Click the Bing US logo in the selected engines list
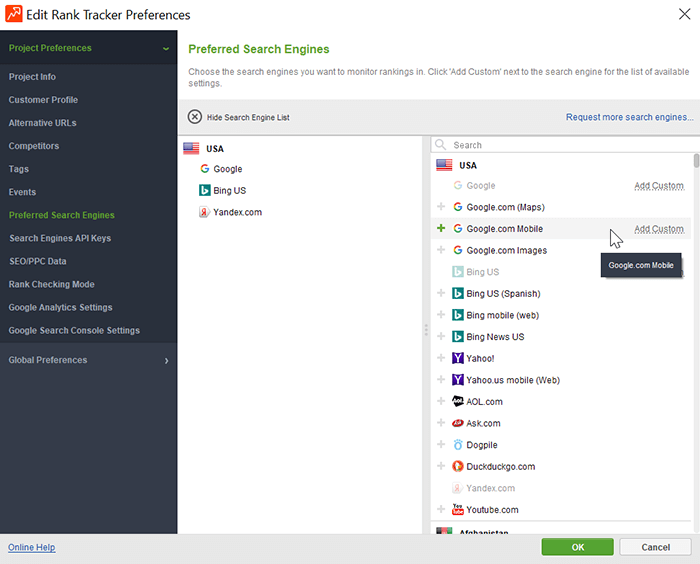 pos(204,190)
